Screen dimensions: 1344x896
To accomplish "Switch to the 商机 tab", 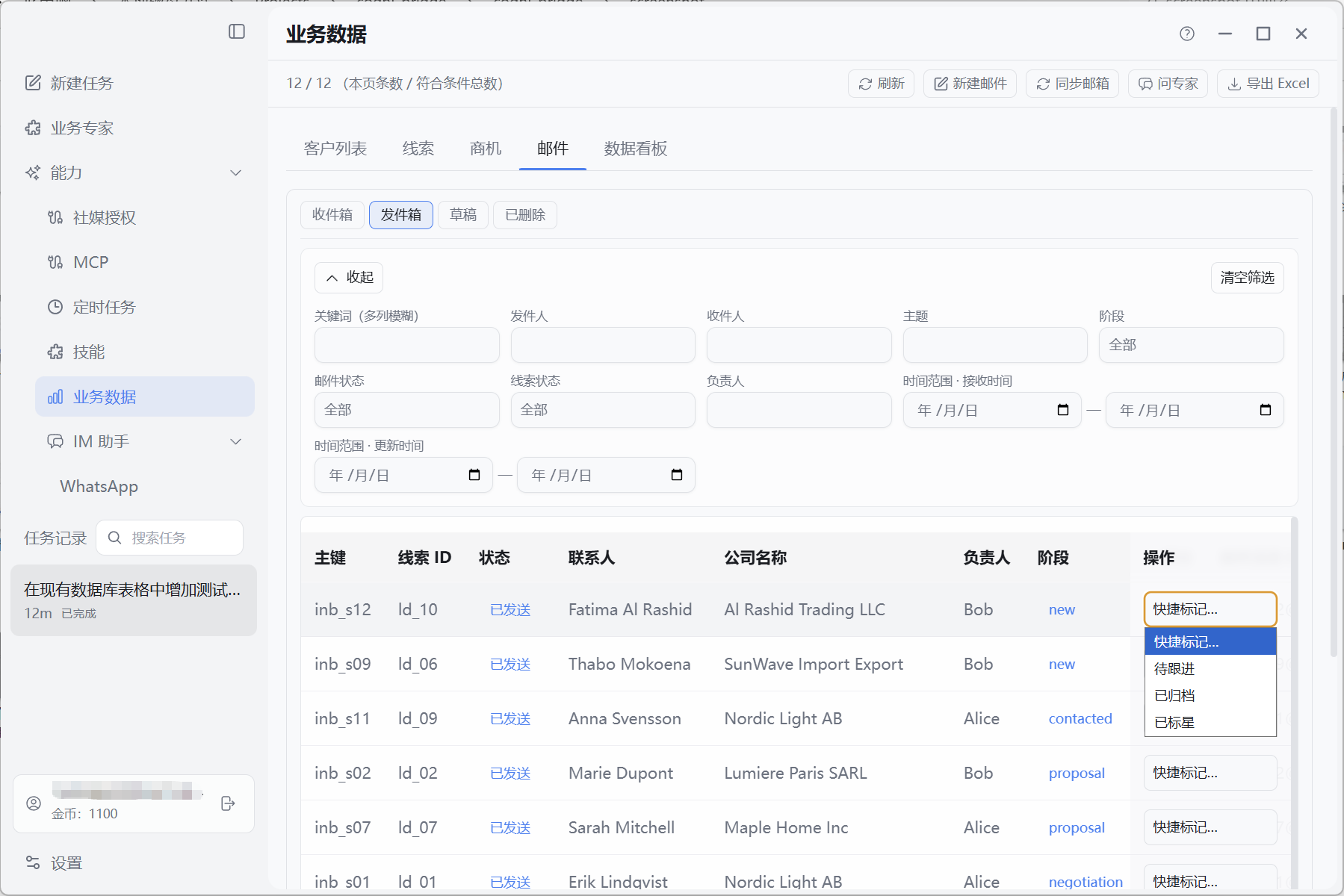I will pos(486,149).
